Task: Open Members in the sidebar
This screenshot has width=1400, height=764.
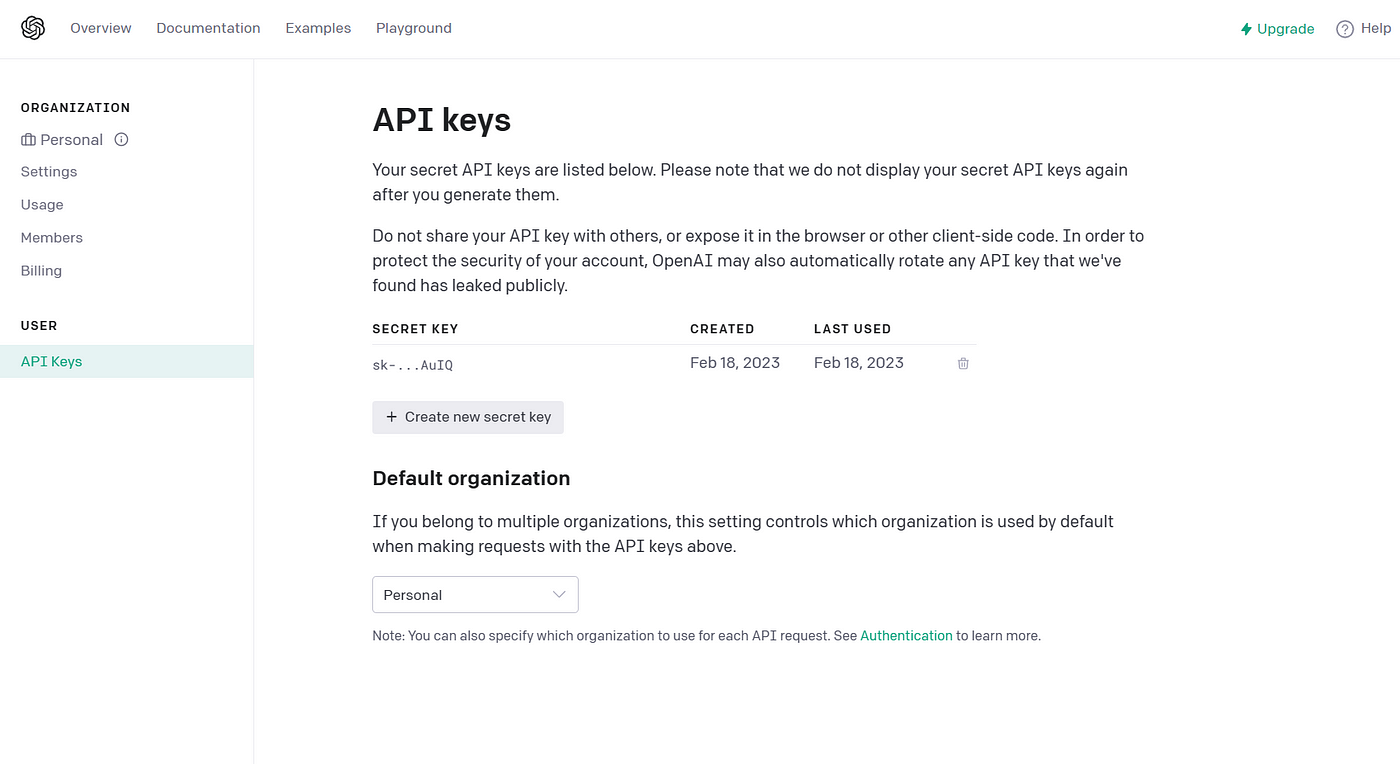Action: pyautogui.click(x=52, y=238)
